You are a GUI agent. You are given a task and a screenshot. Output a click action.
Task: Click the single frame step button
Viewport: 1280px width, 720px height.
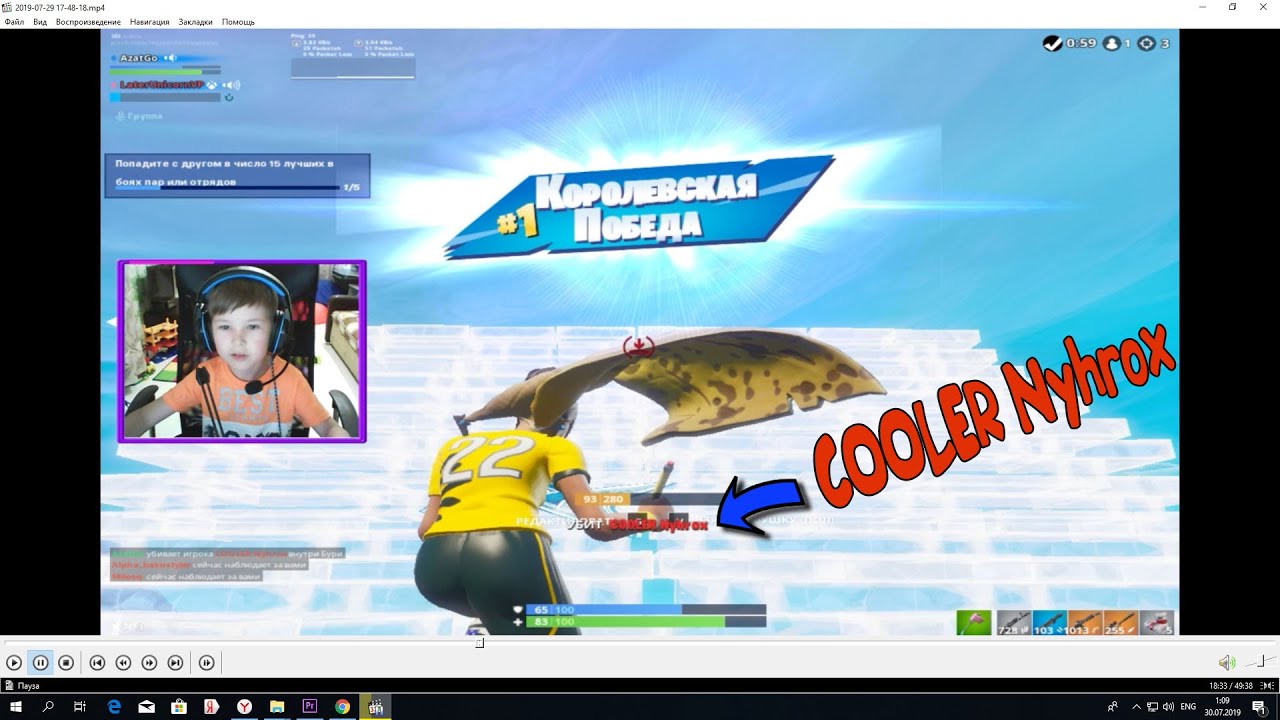point(206,662)
